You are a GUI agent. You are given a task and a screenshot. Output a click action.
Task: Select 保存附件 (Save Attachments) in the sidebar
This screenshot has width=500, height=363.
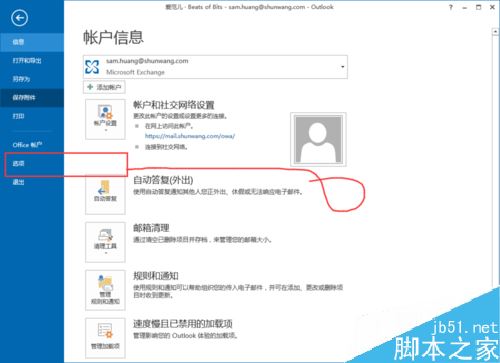[32, 98]
